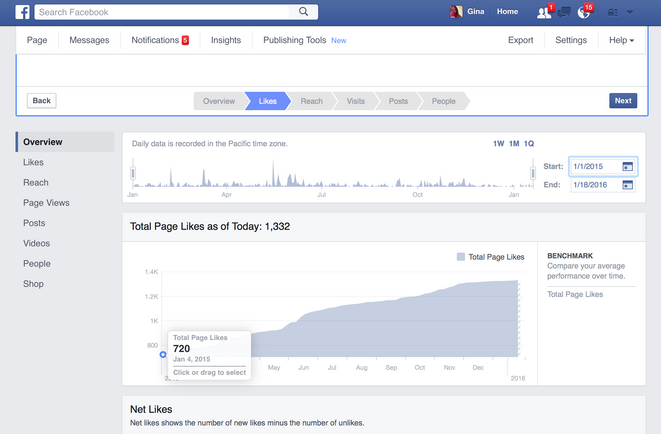Click the Total Page Likes legend swatch
This screenshot has width=661, height=434.
point(461,257)
